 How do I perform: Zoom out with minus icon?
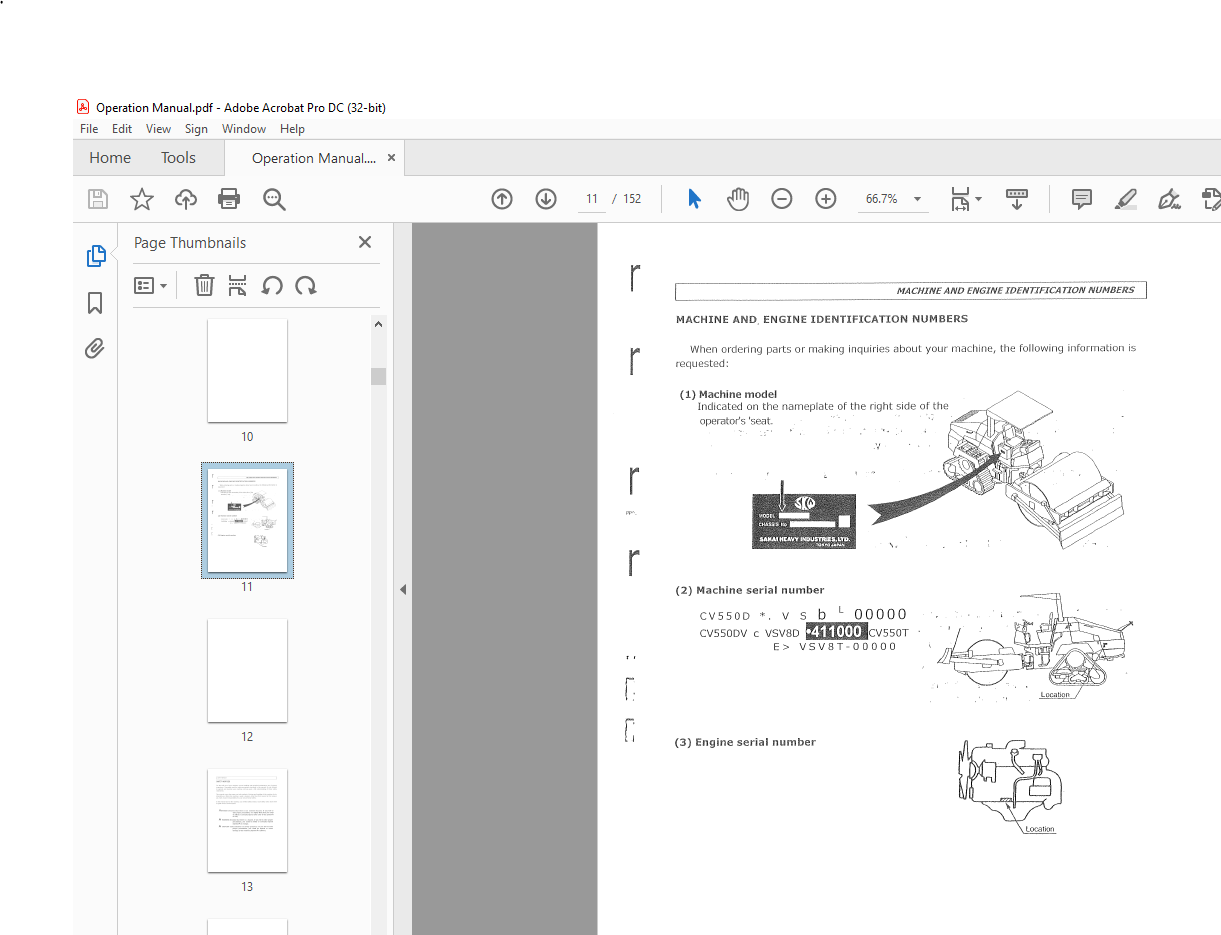tap(782, 199)
